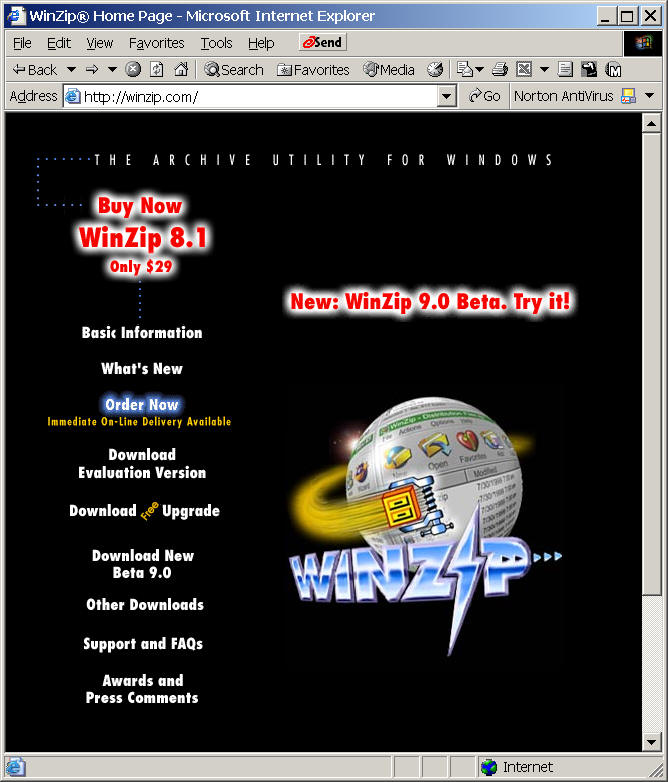
Task: Open the View menu
Action: (x=100, y=43)
